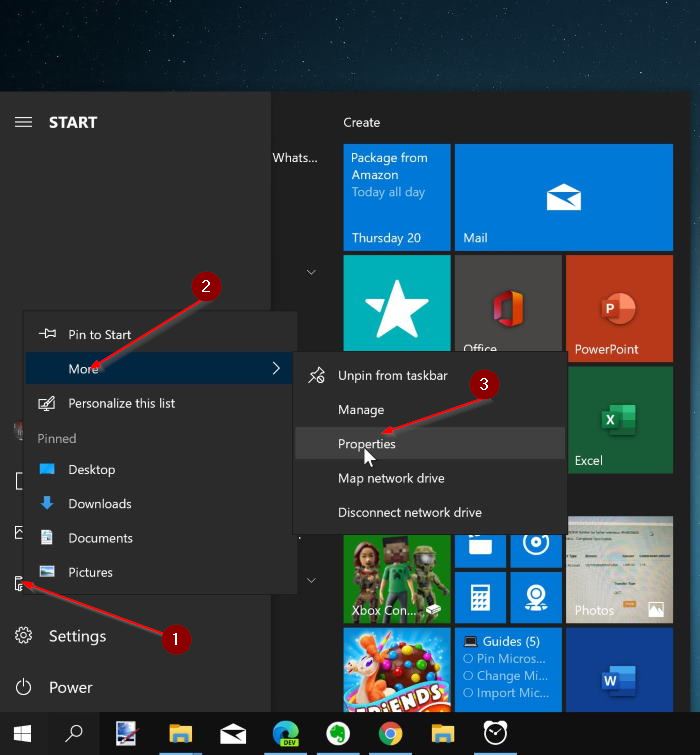The width and height of the screenshot is (700, 755).
Task: Open the teal star tile
Action: point(397,303)
